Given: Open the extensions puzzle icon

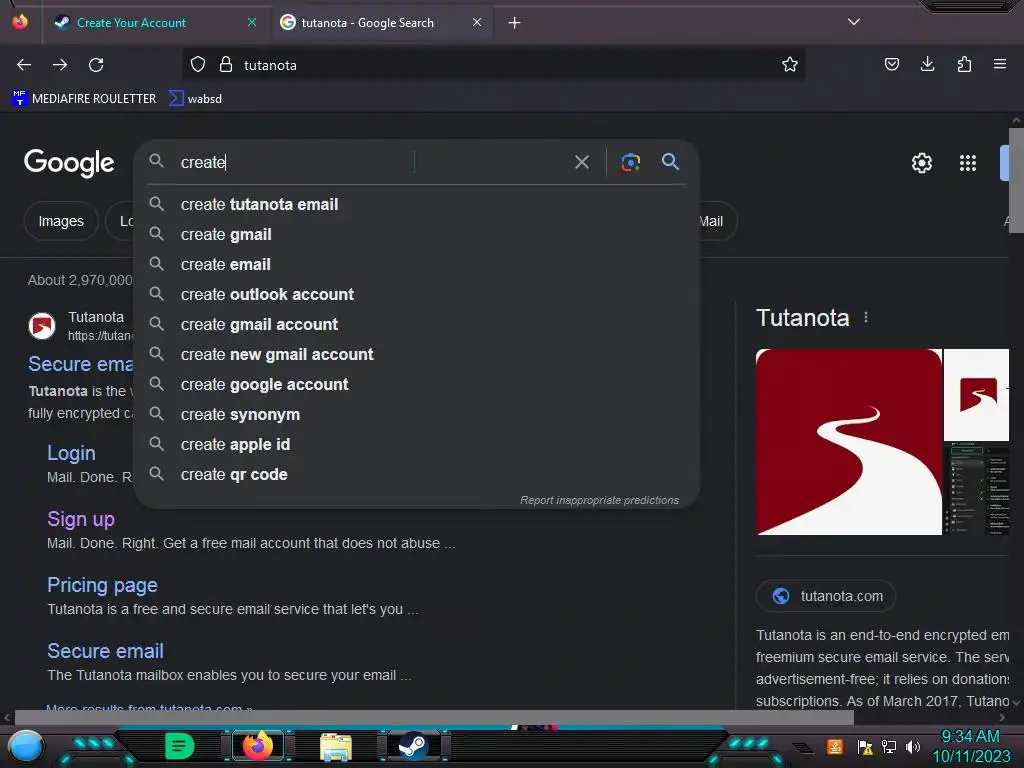Looking at the screenshot, I should (x=964, y=64).
